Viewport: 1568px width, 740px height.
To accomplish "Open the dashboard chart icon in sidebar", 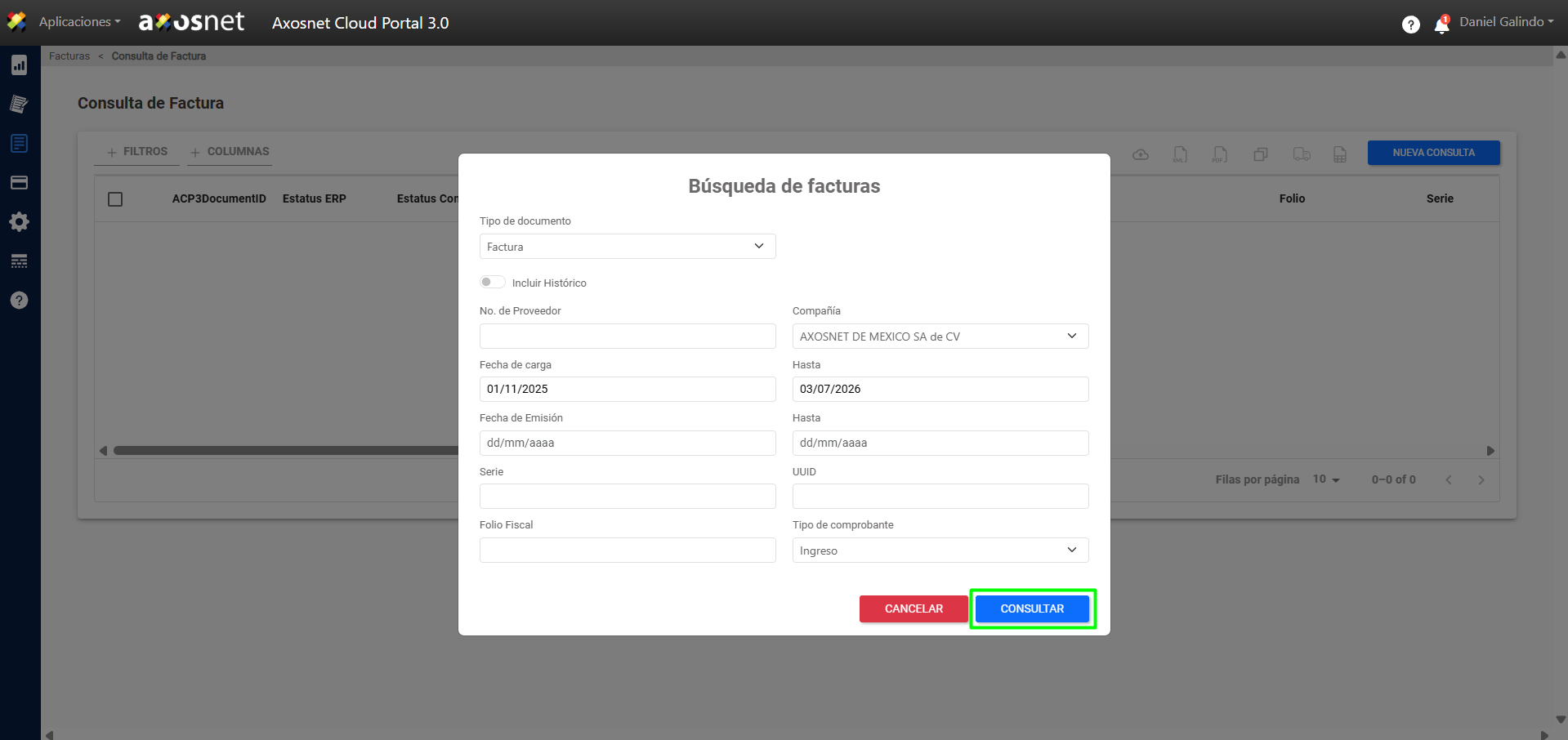I will click(20, 65).
